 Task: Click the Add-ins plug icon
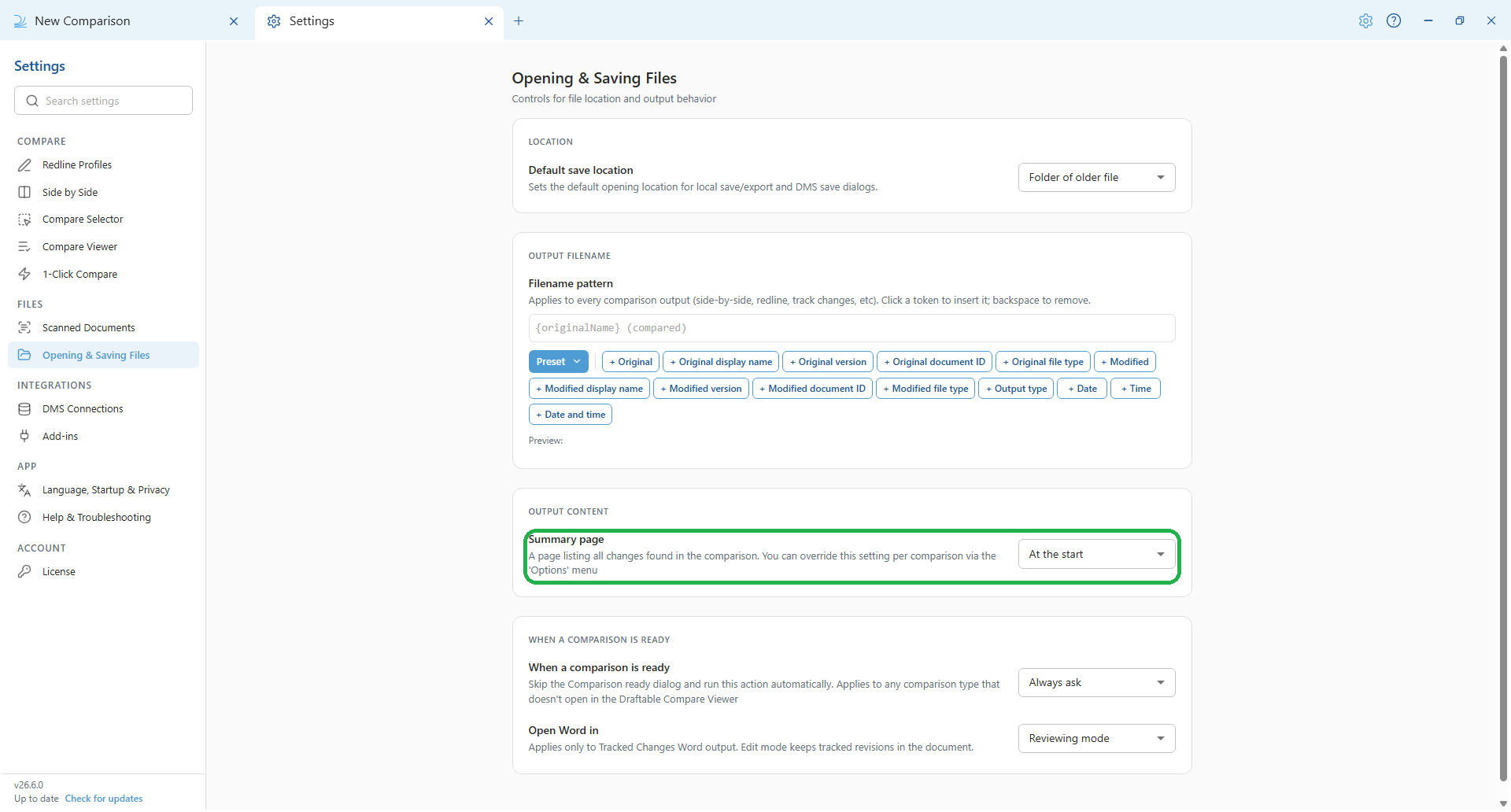[x=24, y=437]
